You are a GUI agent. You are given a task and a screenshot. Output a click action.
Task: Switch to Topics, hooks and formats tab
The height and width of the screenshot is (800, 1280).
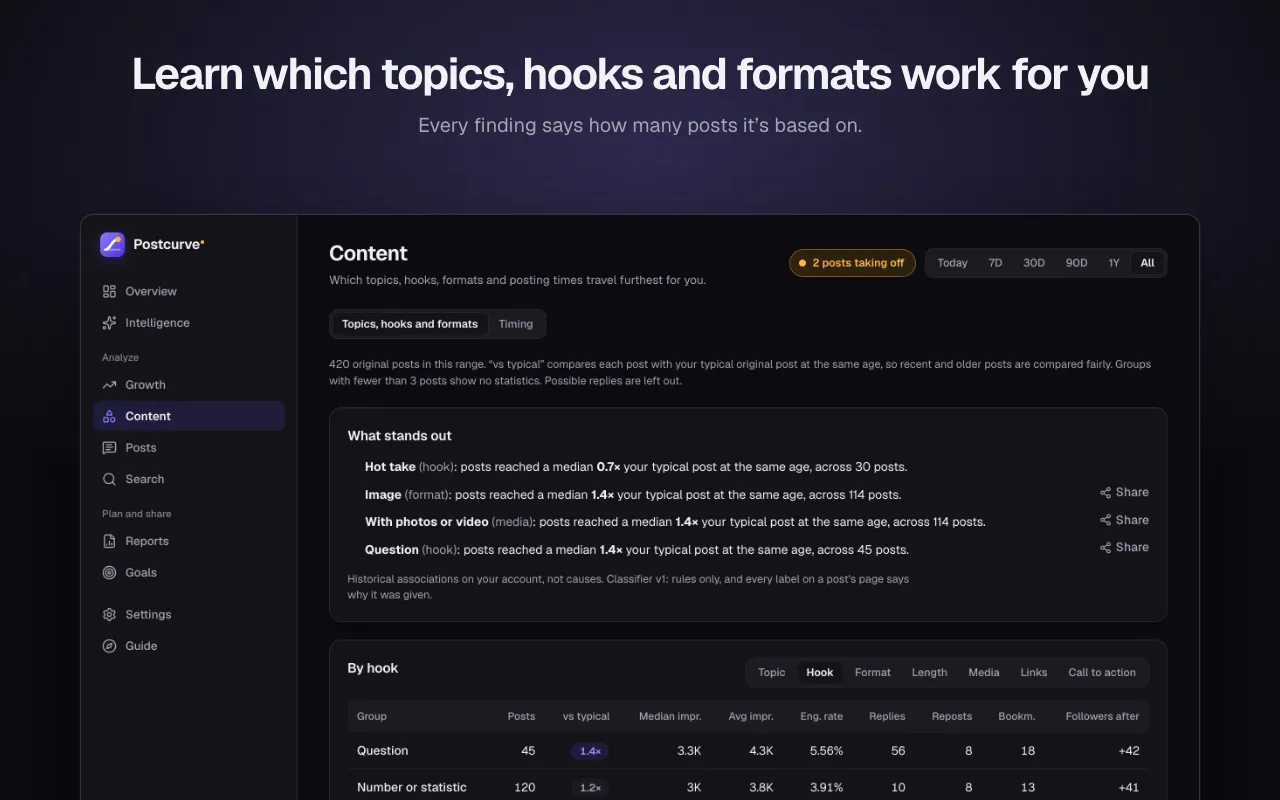click(410, 324)
